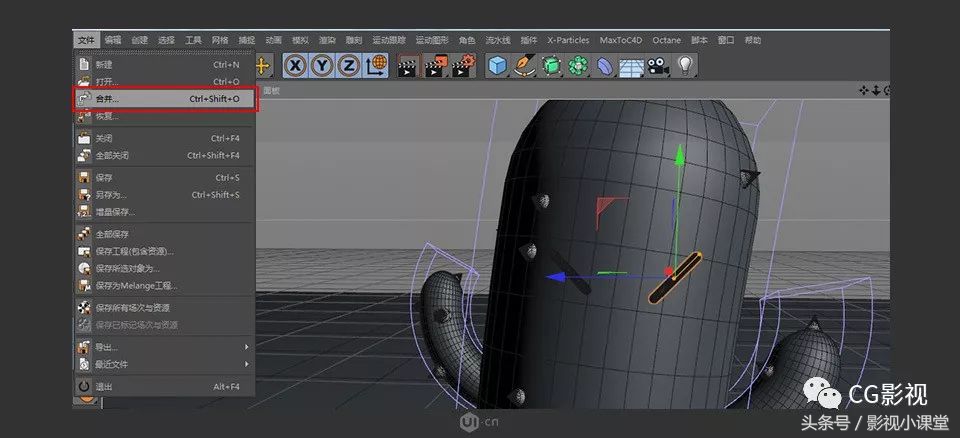
Task: Toggle the X axis lock
Action: 295,66
